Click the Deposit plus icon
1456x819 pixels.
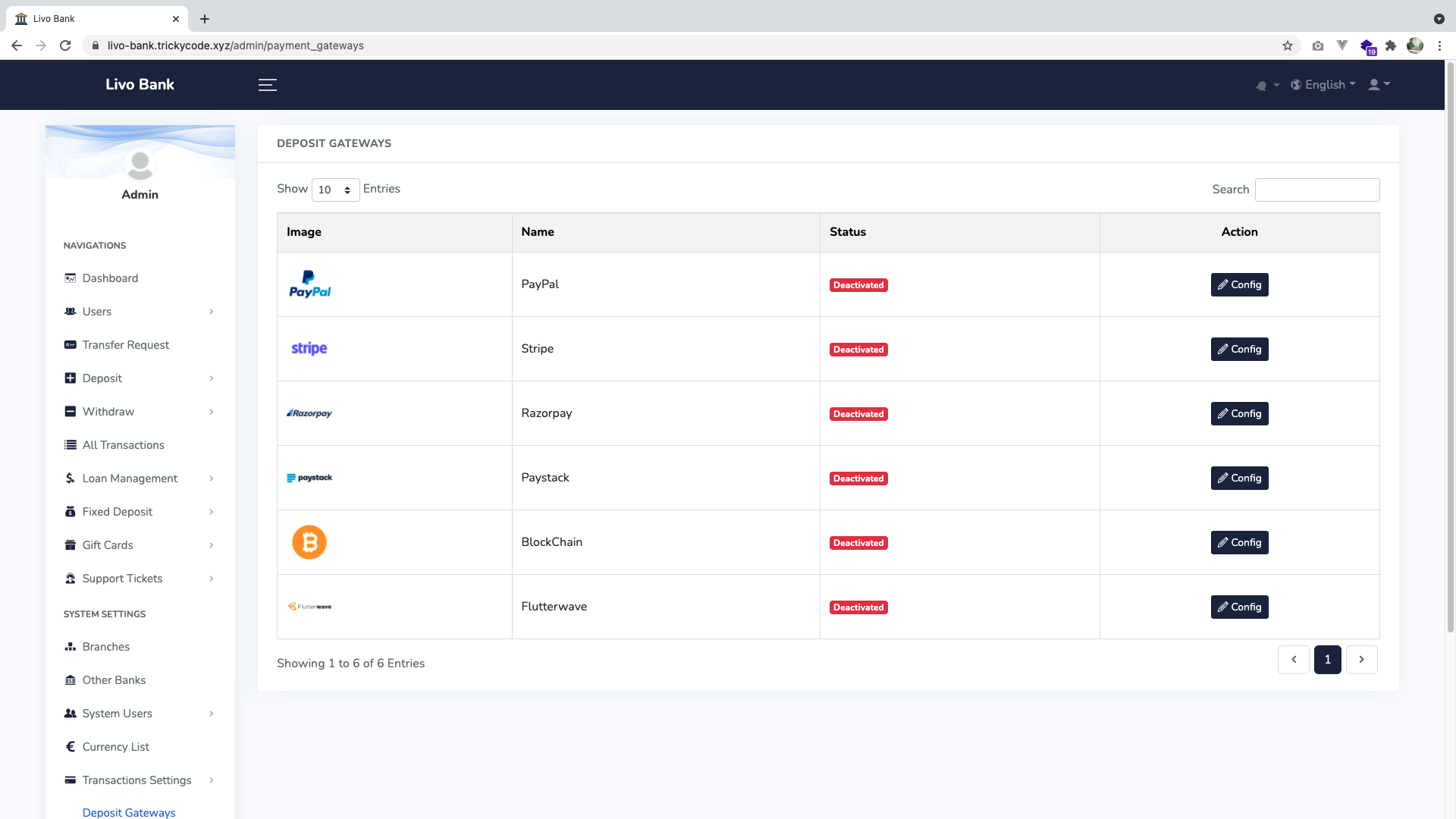[71, 378]
